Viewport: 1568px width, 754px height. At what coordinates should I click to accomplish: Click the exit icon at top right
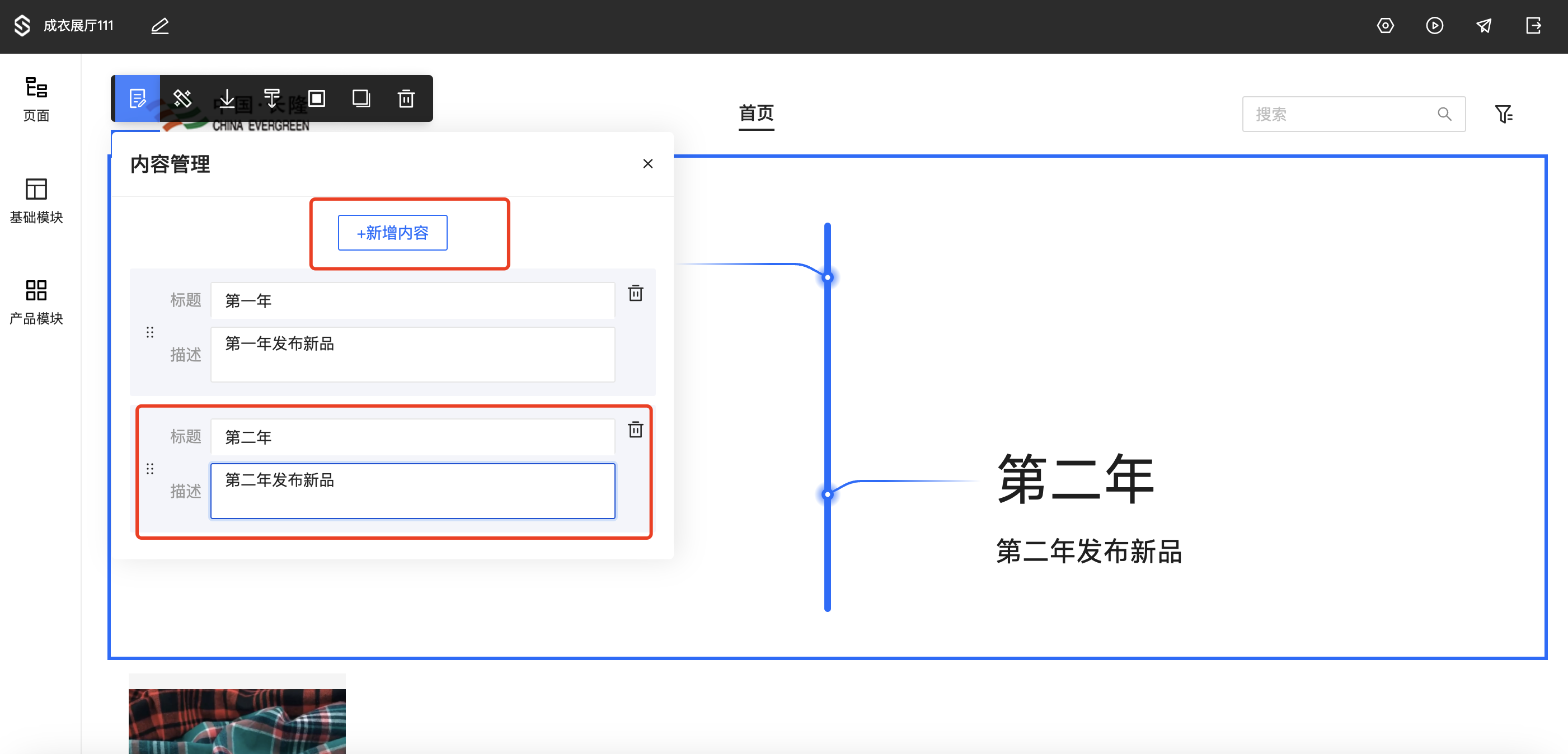pos(1533,26)
